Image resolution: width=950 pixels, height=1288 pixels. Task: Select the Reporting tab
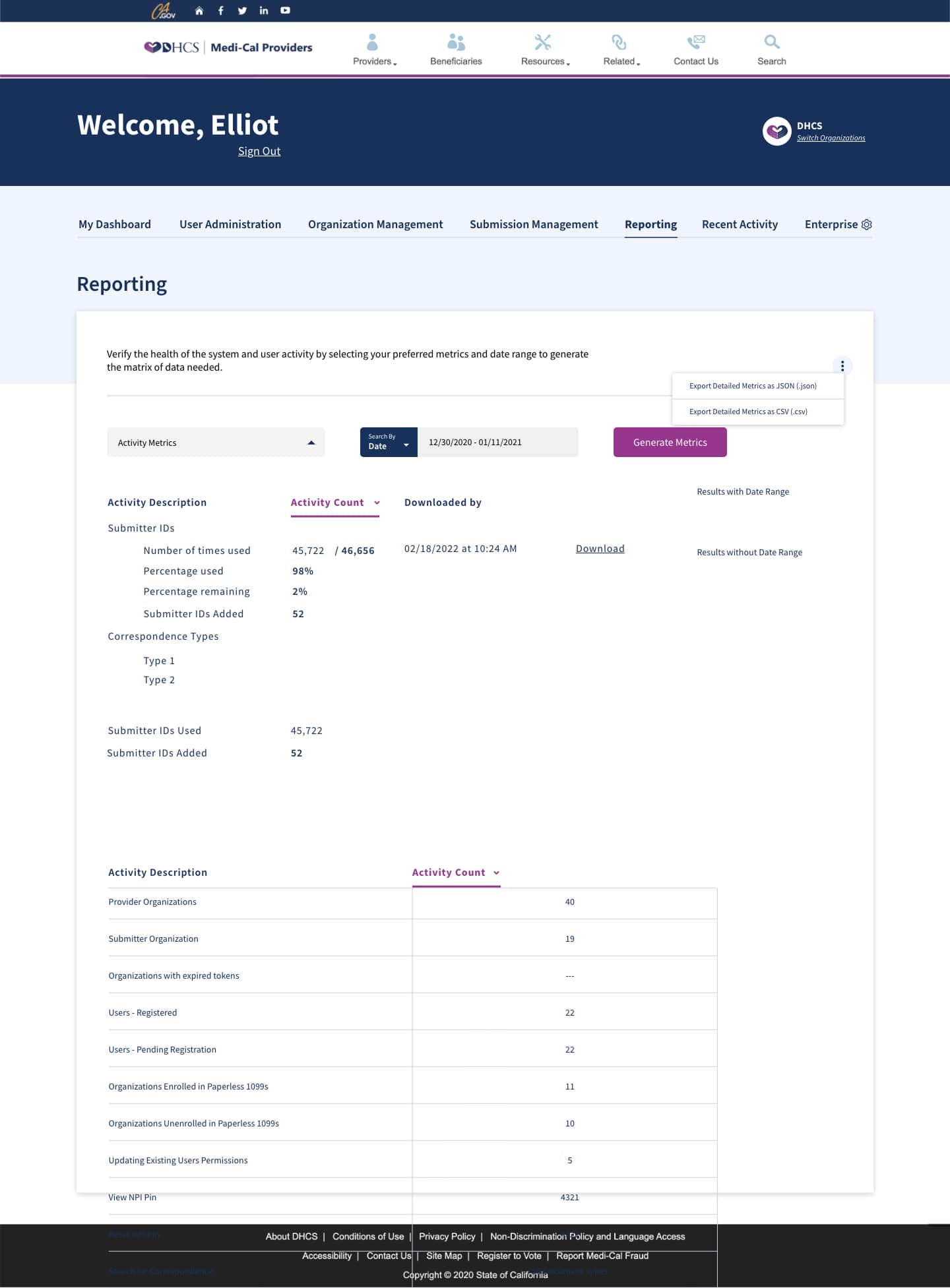click(x=651, y=224)
